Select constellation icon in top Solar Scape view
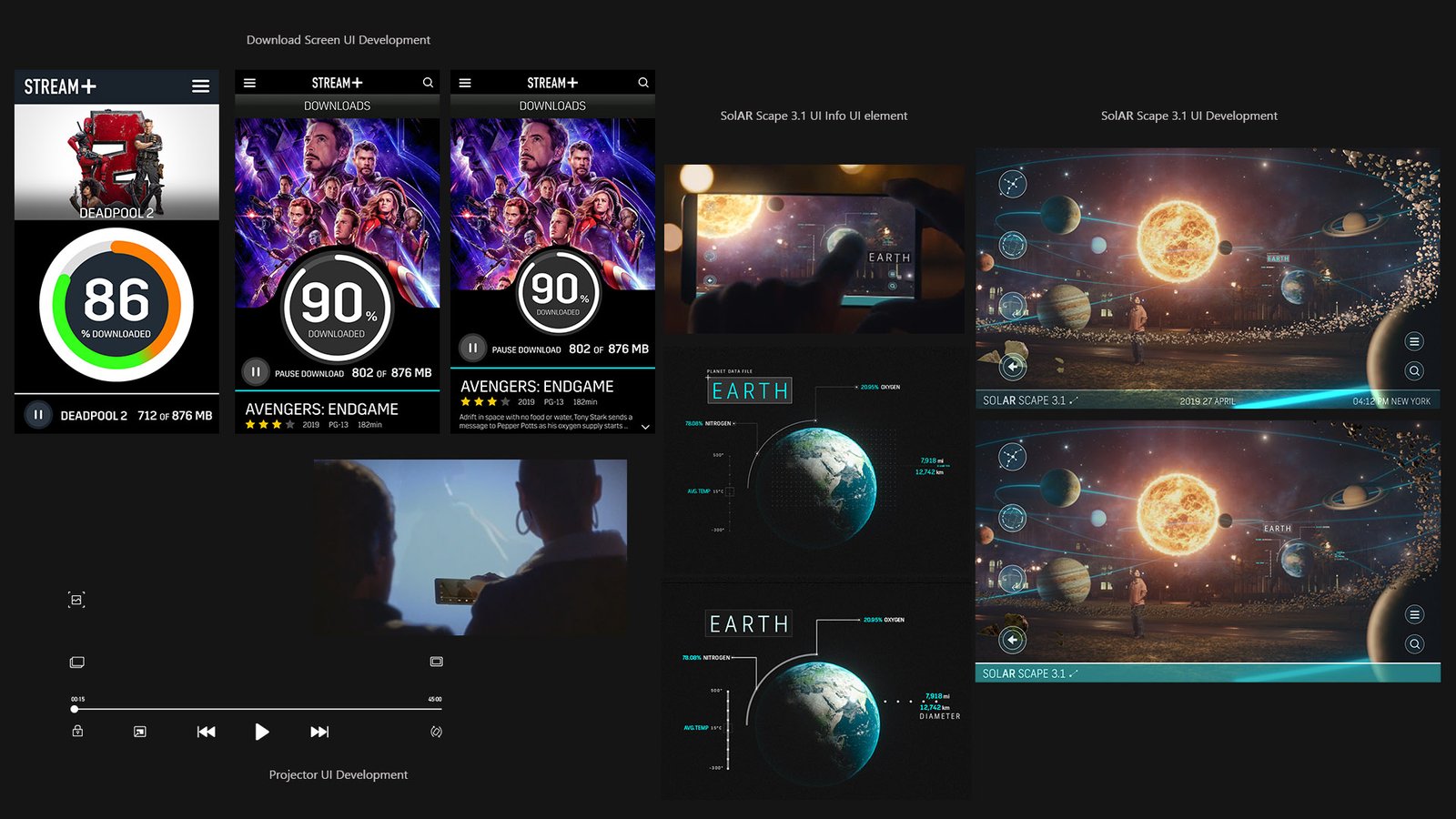Viewport: 1456px width, 819px height. [x=1012, y=184]
